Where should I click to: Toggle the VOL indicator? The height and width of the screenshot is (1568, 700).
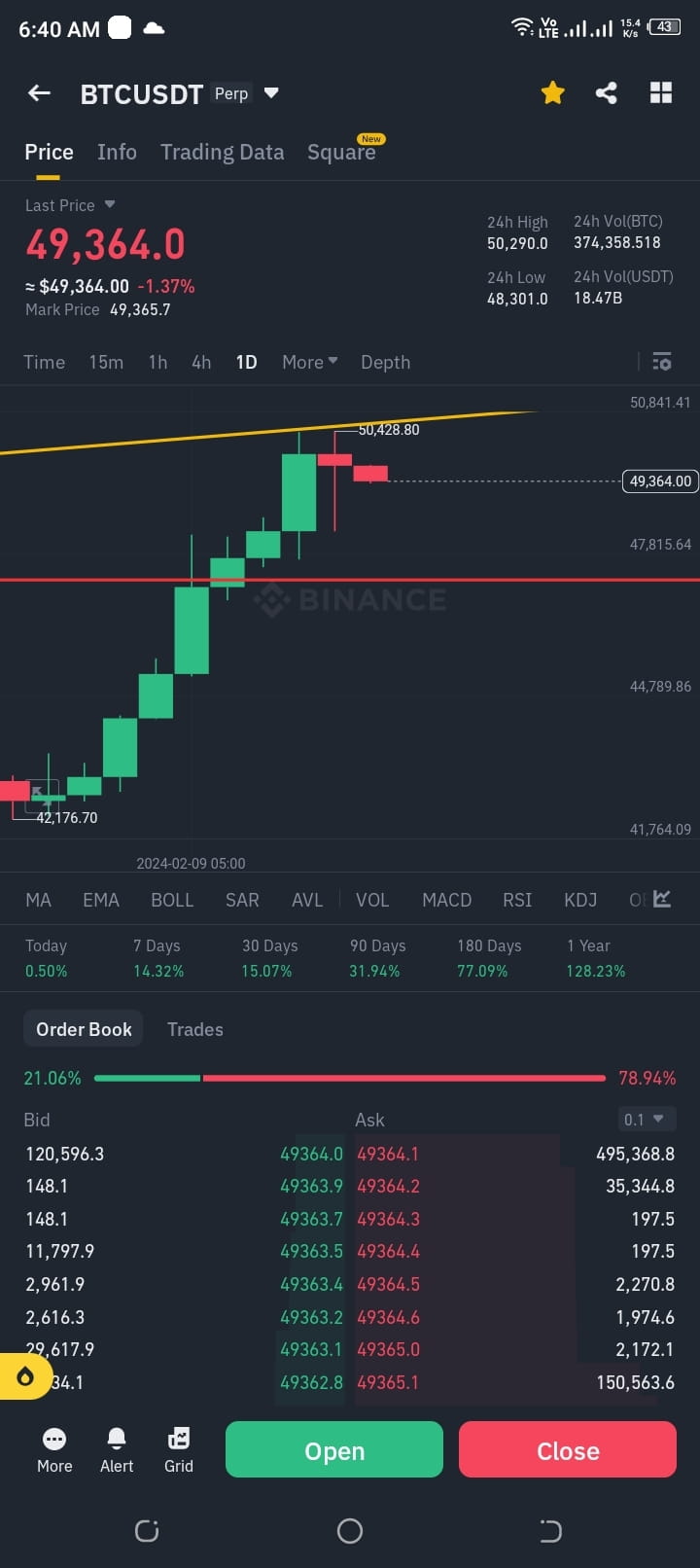coord(372,899)
